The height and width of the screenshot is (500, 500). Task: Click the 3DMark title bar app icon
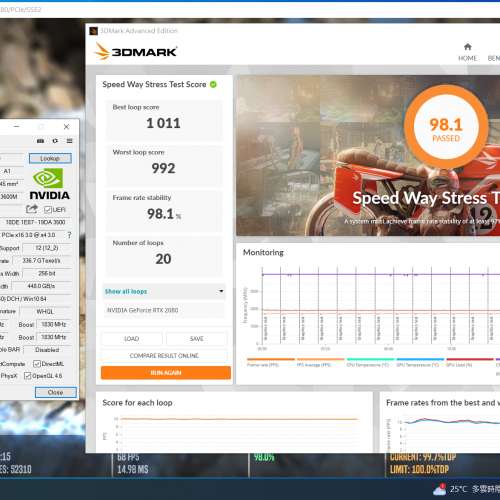click(93, 31)
